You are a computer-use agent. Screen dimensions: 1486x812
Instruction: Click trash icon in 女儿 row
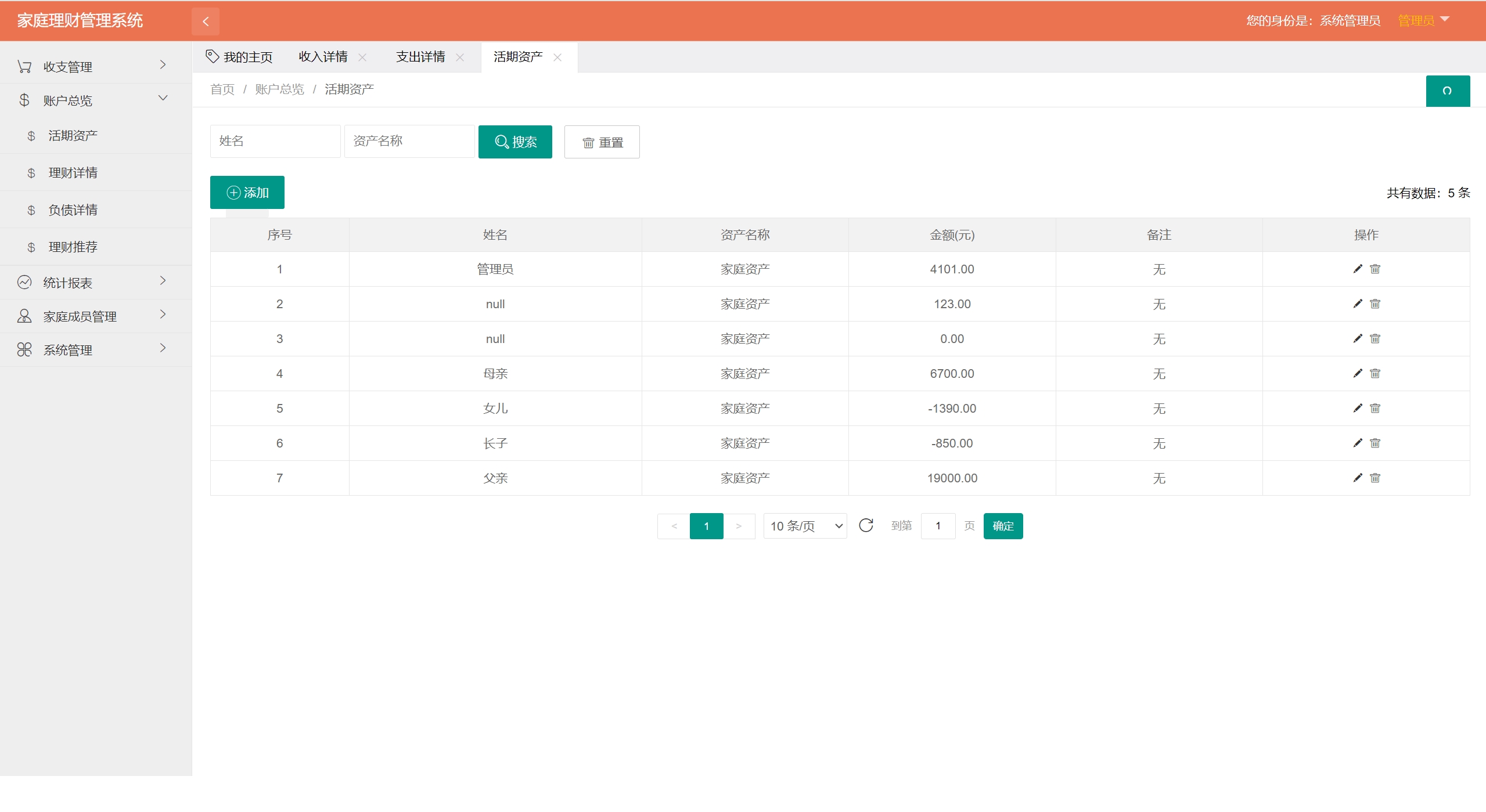(1375, 408)
